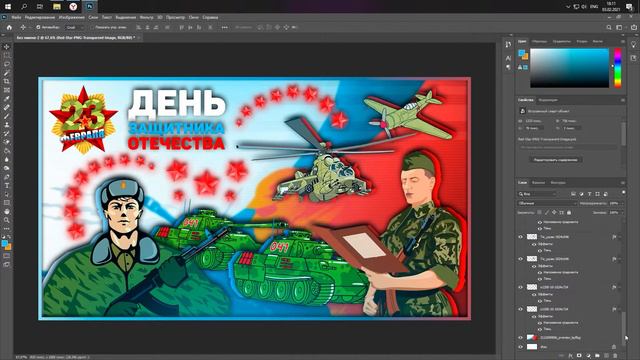The height and width of the screenshot is (360, 640).
Task: Open the Windows Start menu
Action: click(x=8, y=6)
